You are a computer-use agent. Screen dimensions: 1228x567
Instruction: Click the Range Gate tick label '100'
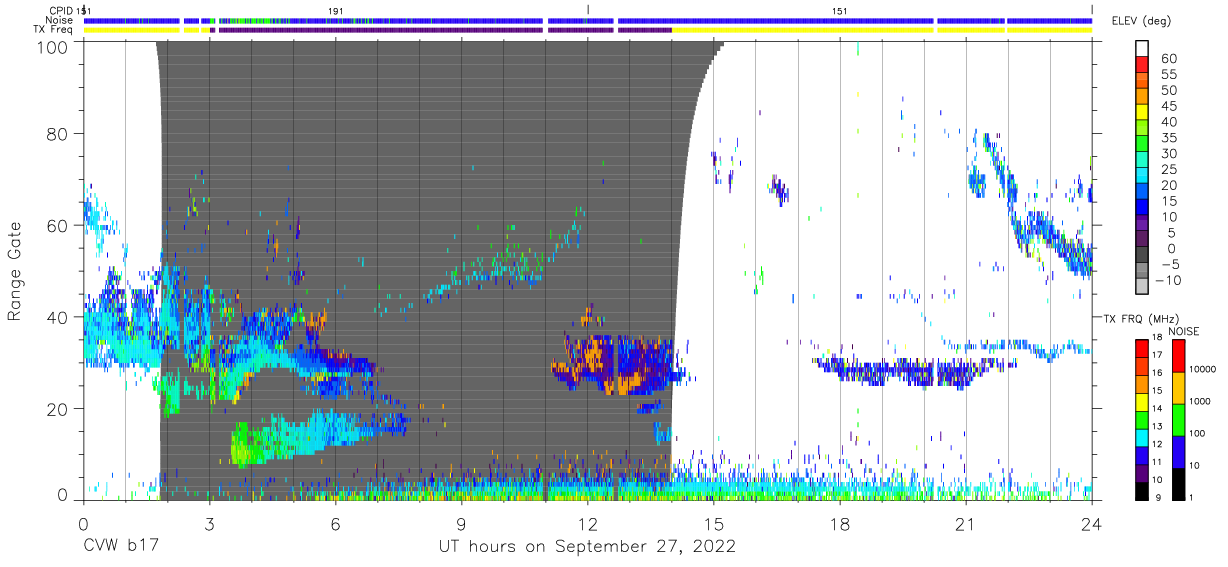[x=52, y=46]
